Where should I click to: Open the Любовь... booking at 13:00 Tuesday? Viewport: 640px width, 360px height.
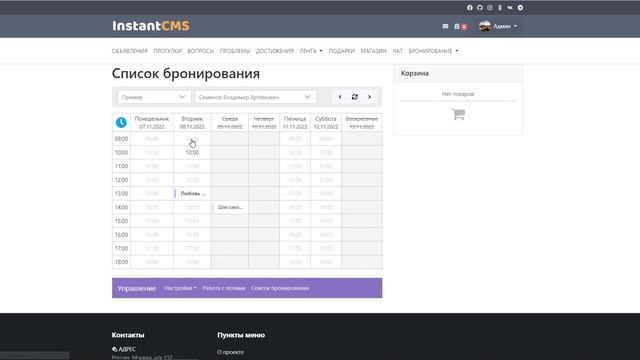point(192,193)
